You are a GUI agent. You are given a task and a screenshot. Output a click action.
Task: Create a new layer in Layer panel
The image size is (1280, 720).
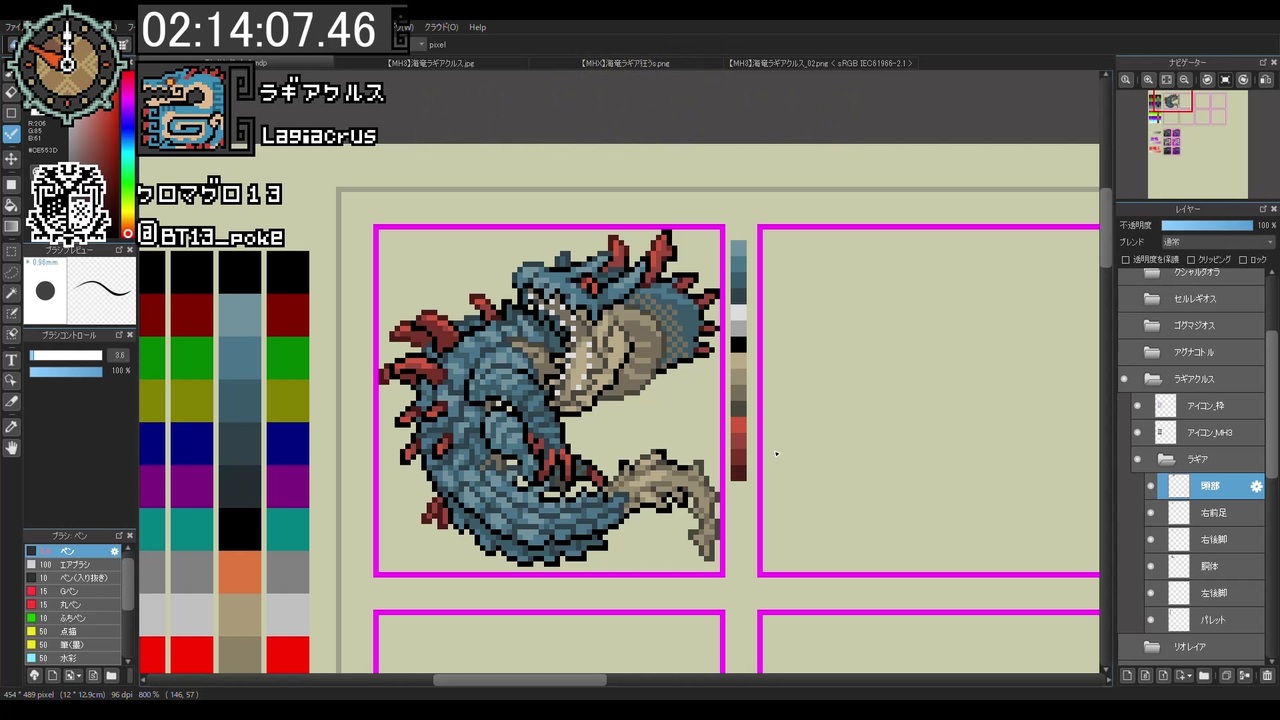coord(1127,676)
